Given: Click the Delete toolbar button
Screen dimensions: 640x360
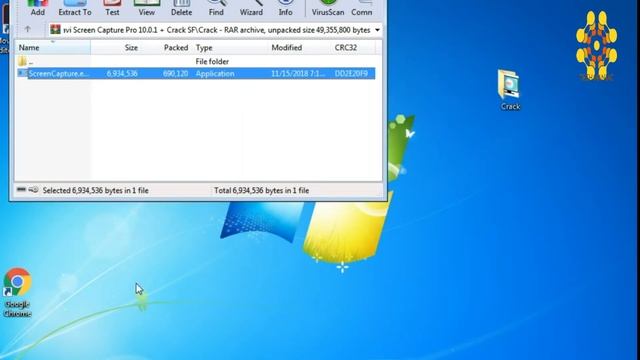Looking at the screenshot, I should click(181, 8).
